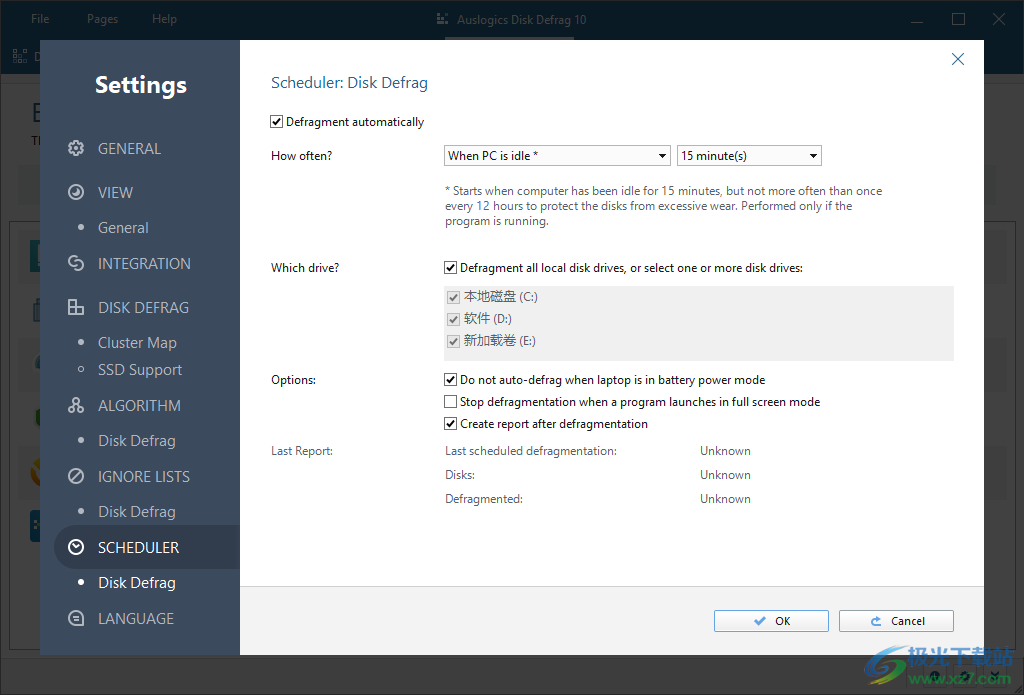Open General subitem under VIEW
The image size is (1024, 695).
tap(123, 228)
